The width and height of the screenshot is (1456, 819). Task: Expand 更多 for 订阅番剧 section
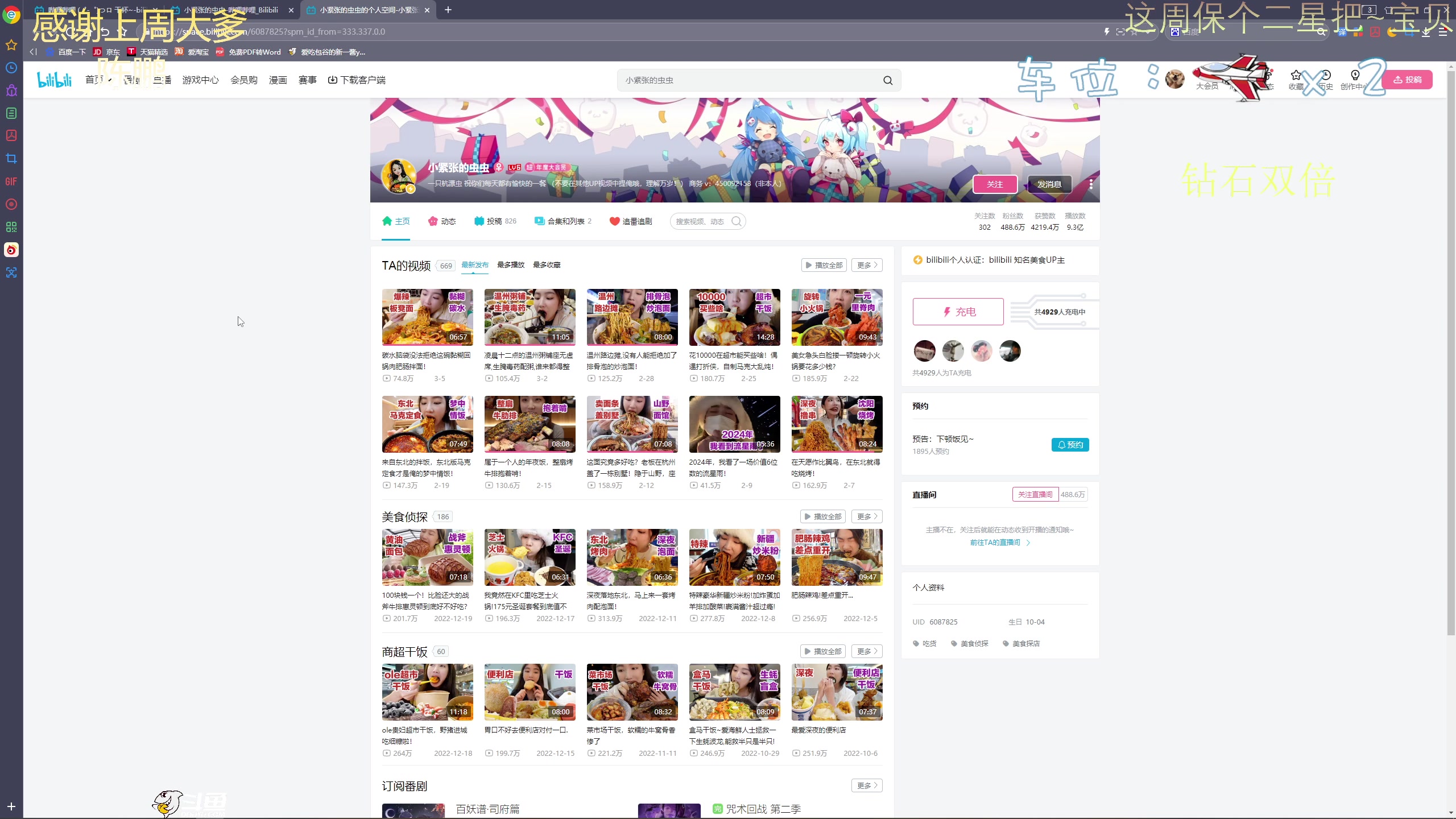867,785
